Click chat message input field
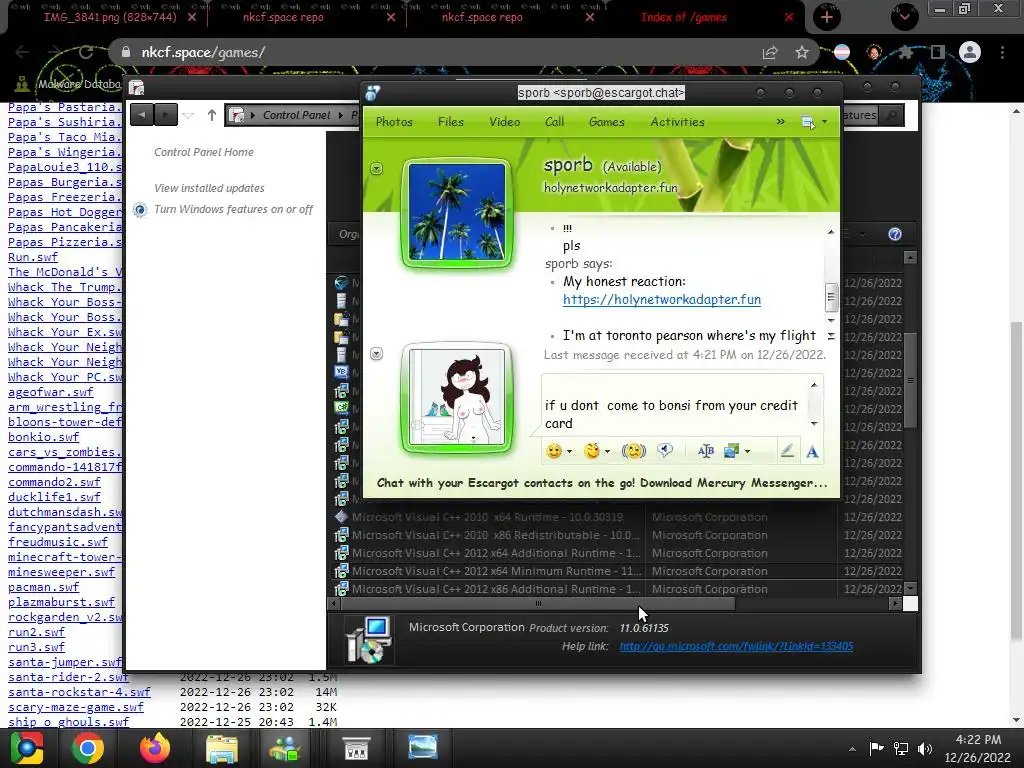The image size is (1024, 768). (675, 405)
